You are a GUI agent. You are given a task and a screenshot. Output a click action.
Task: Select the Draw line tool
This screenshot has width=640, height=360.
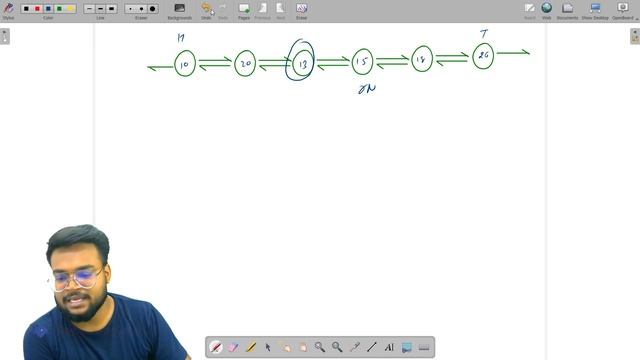(x=371, y=347)
